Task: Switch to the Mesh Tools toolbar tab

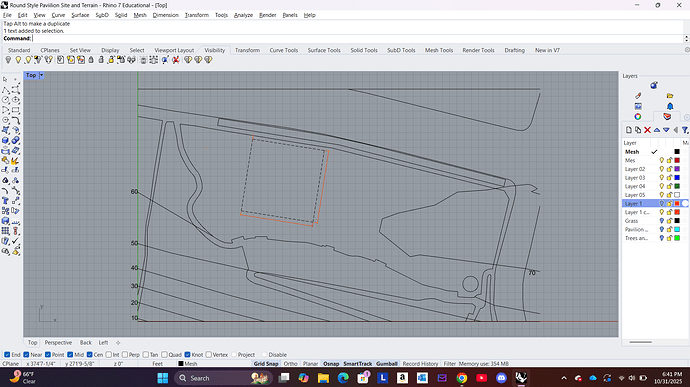Action: (439, 50)
